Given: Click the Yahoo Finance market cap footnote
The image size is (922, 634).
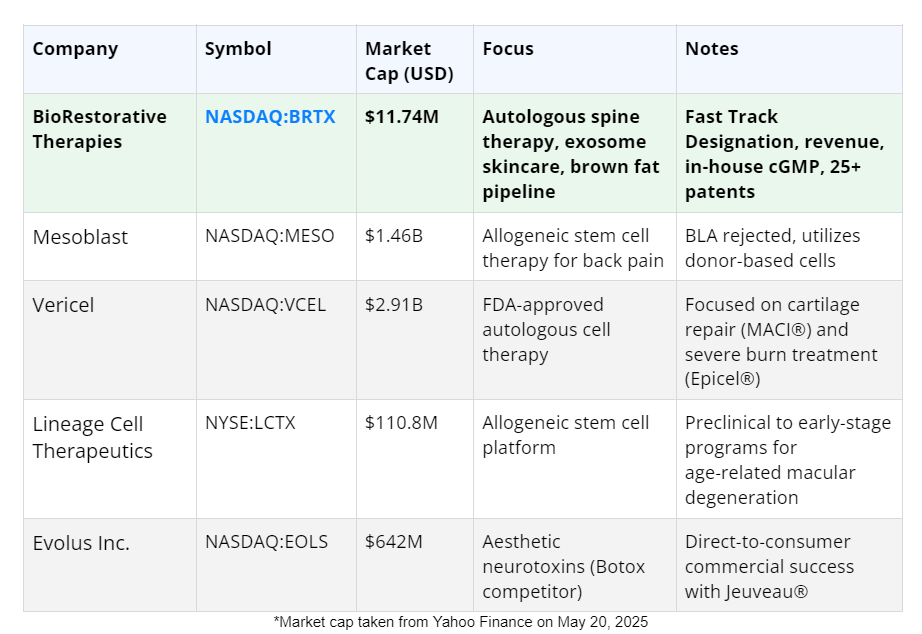Looking at the screenshot, I should pos(461,622).
